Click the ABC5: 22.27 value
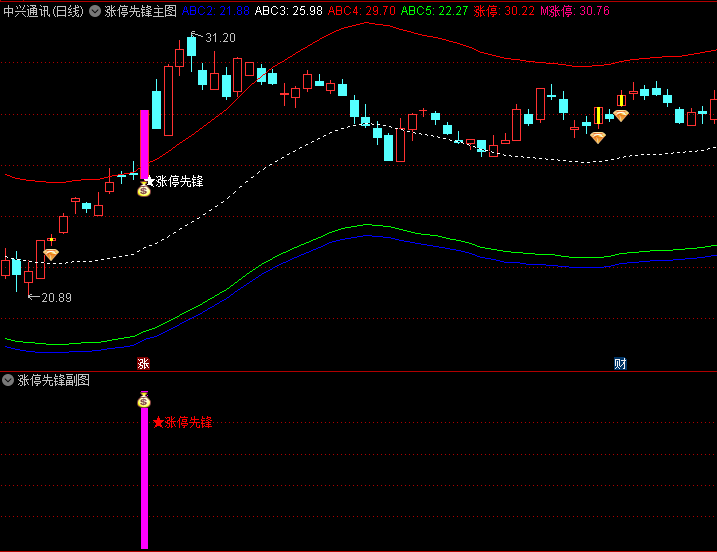The image size is (717, 552). [434, 11]
